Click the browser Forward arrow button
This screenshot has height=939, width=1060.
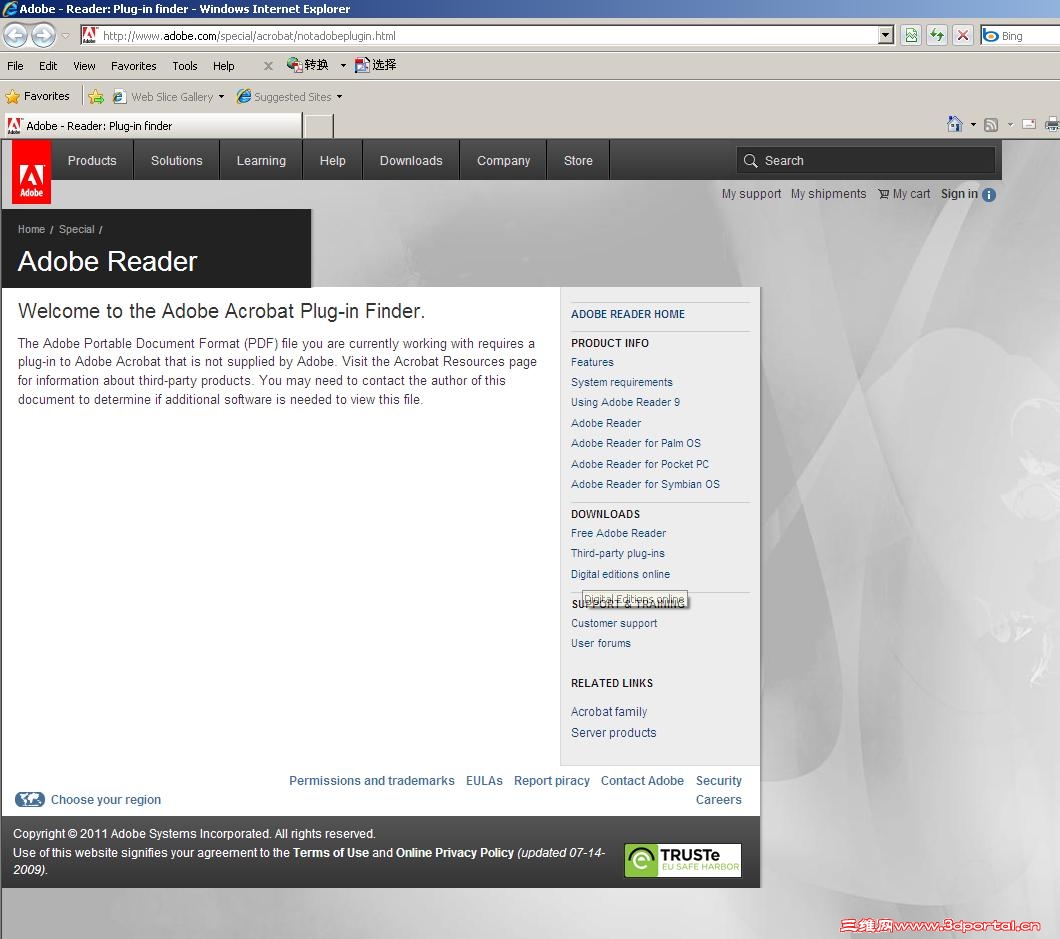tap(43, 35)
